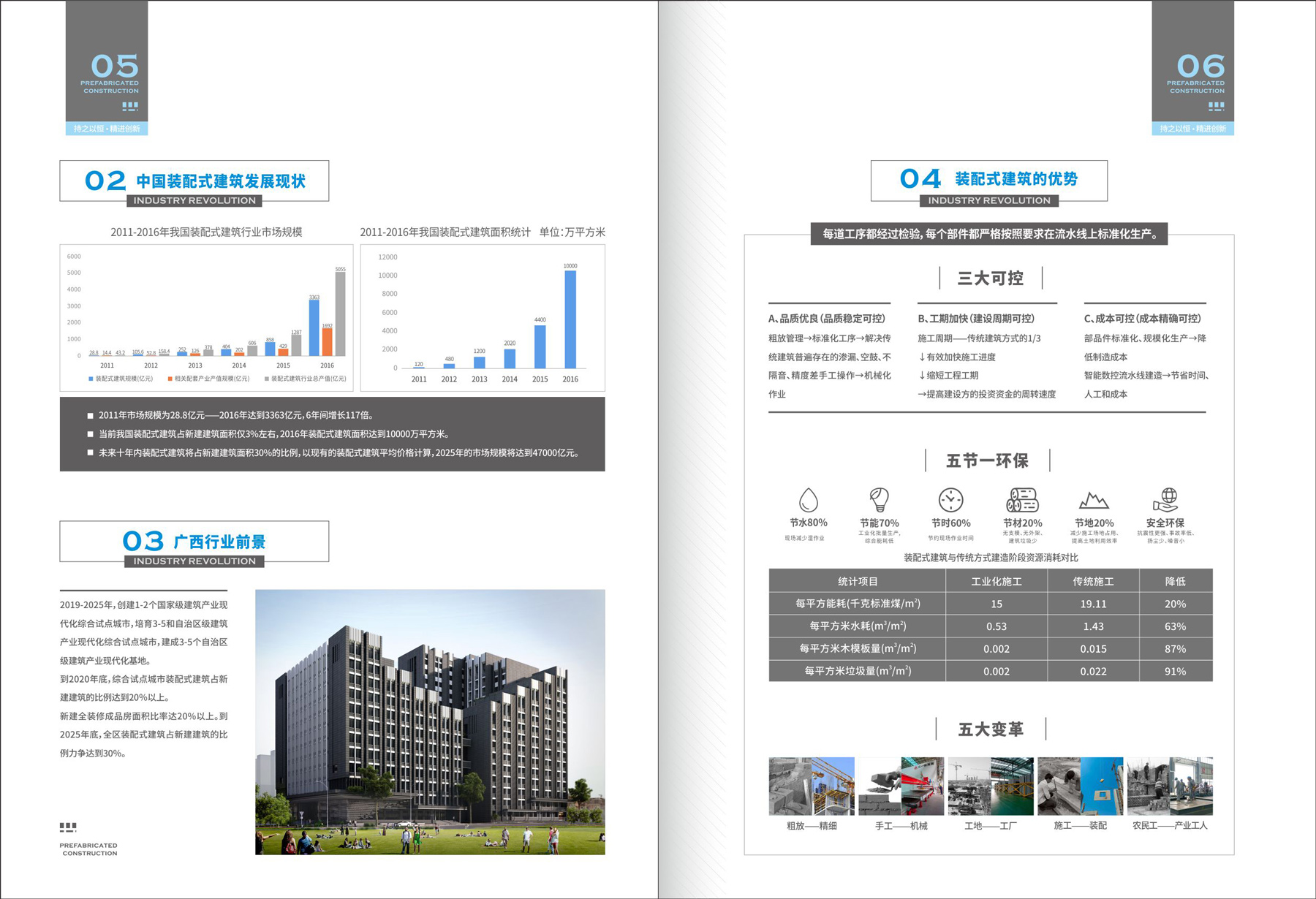Click the high-rise building rendering image
Viewport: 1316px width, 899px height.
tap(430, 721)
